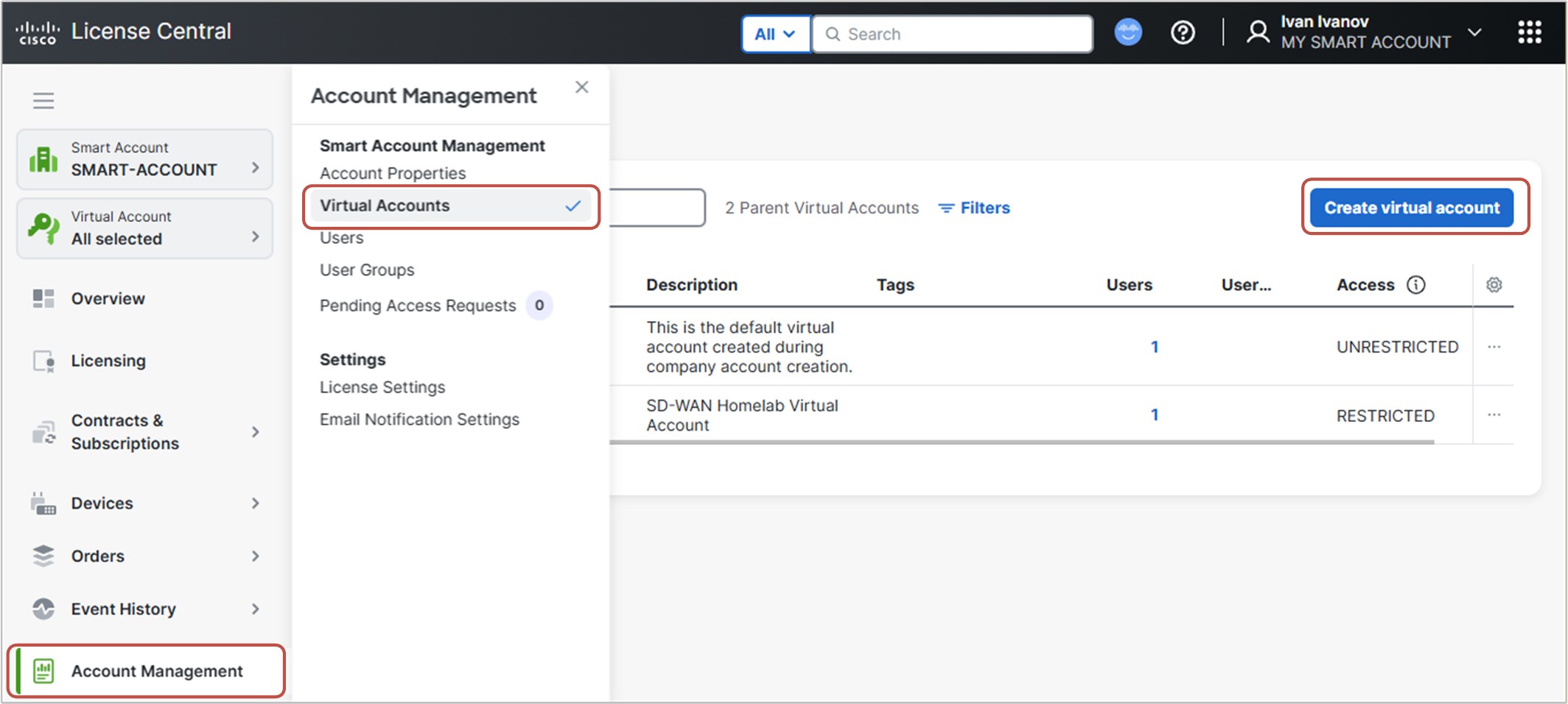Close the Account Management panel
Screen dimensions: 1568x704
pyautogui.click(x=582, y=87)
